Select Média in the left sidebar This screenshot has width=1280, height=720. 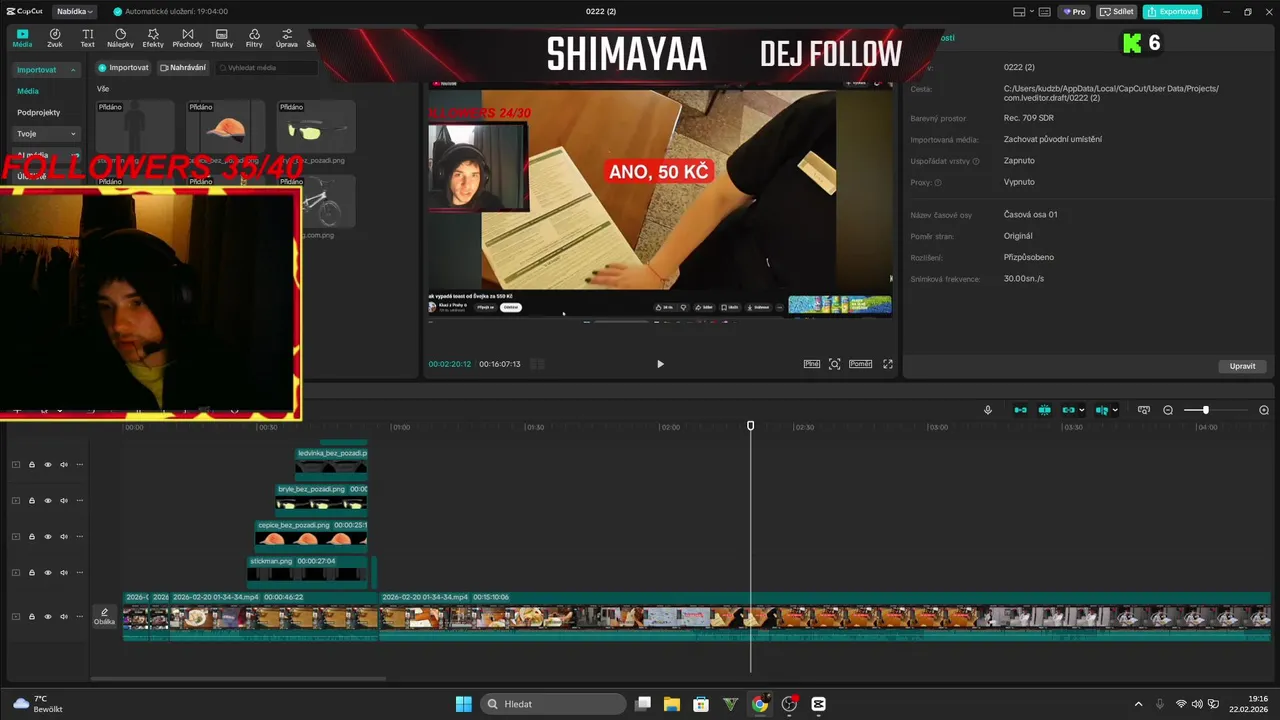point(28,91)
